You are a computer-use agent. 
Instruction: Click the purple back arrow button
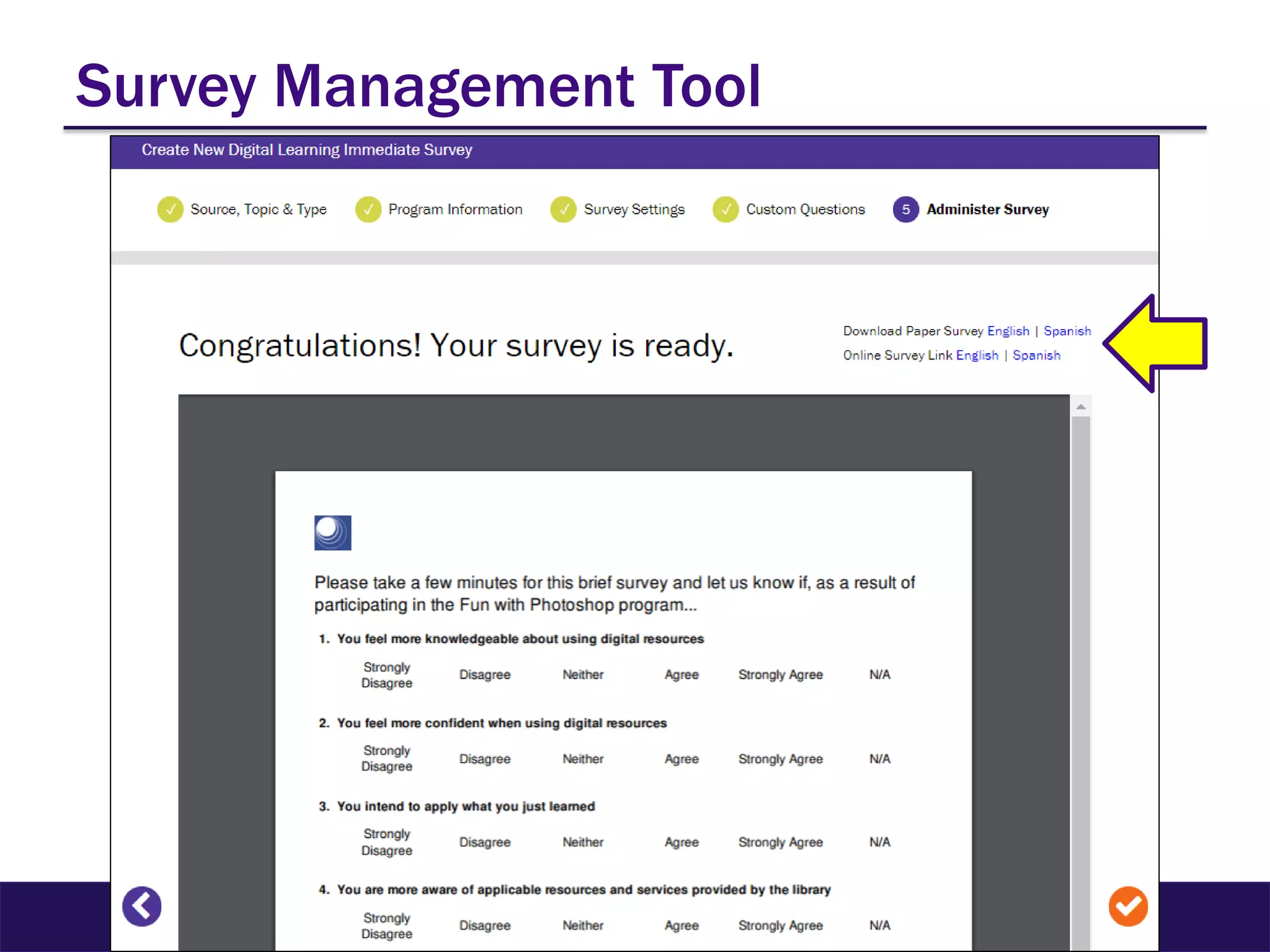pos(142,906)
